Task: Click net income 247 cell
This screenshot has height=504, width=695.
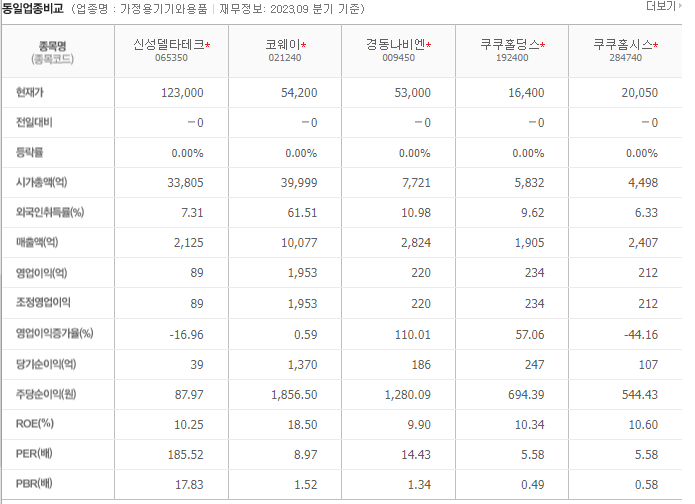Action: tap(535, 365)
